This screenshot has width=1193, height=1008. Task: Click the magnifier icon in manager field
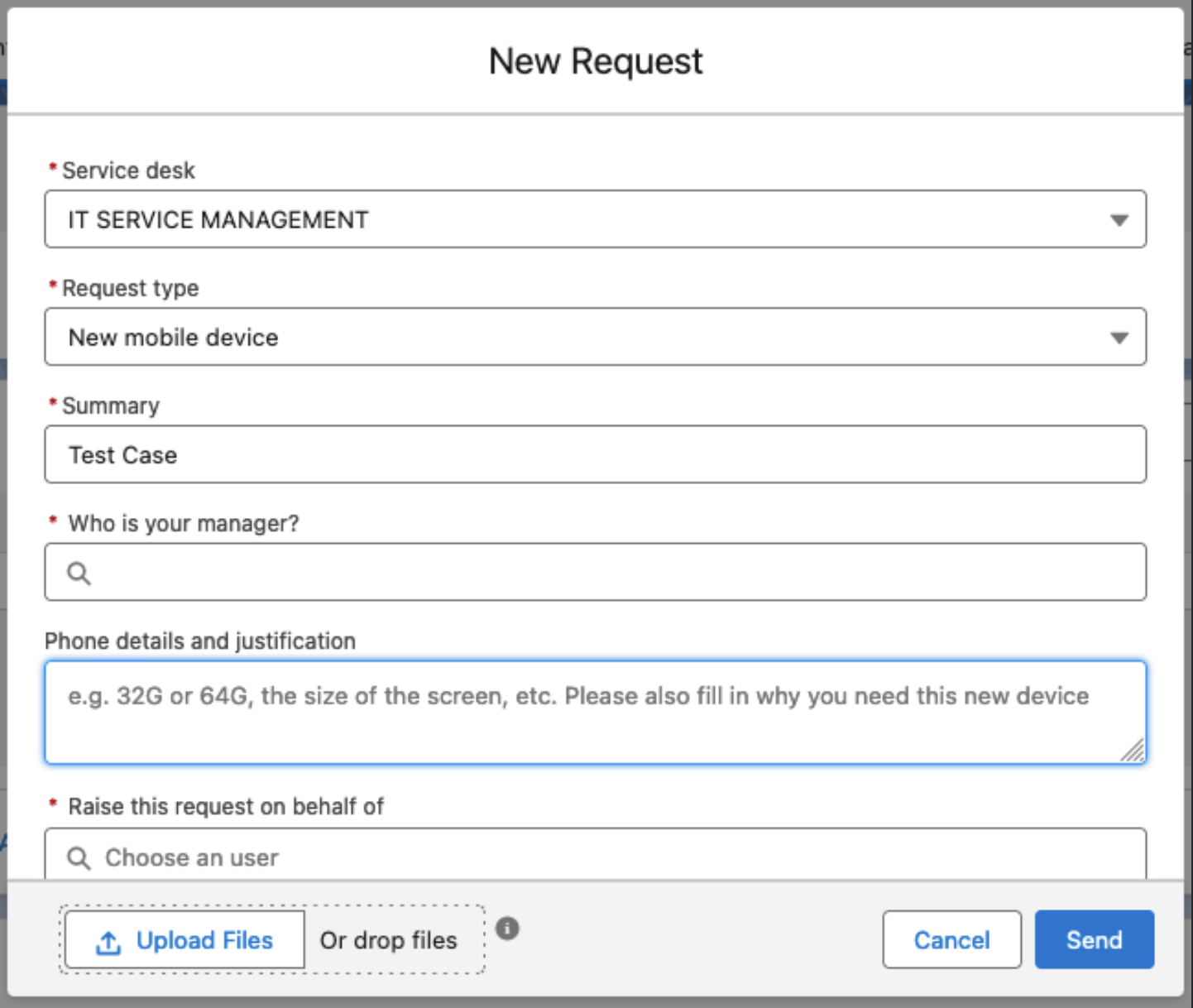point(79,573)
